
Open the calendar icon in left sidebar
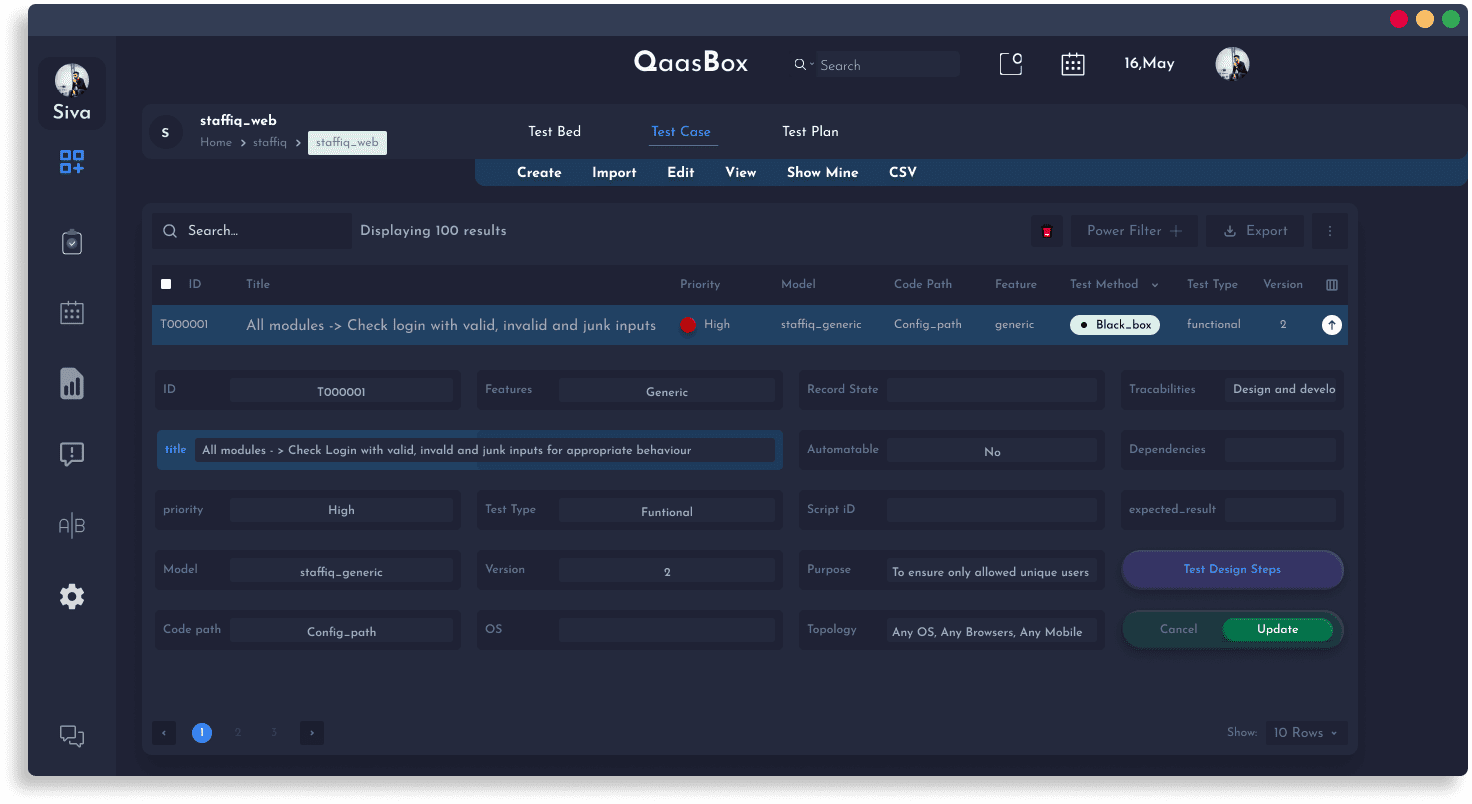(x=72, y=313)
